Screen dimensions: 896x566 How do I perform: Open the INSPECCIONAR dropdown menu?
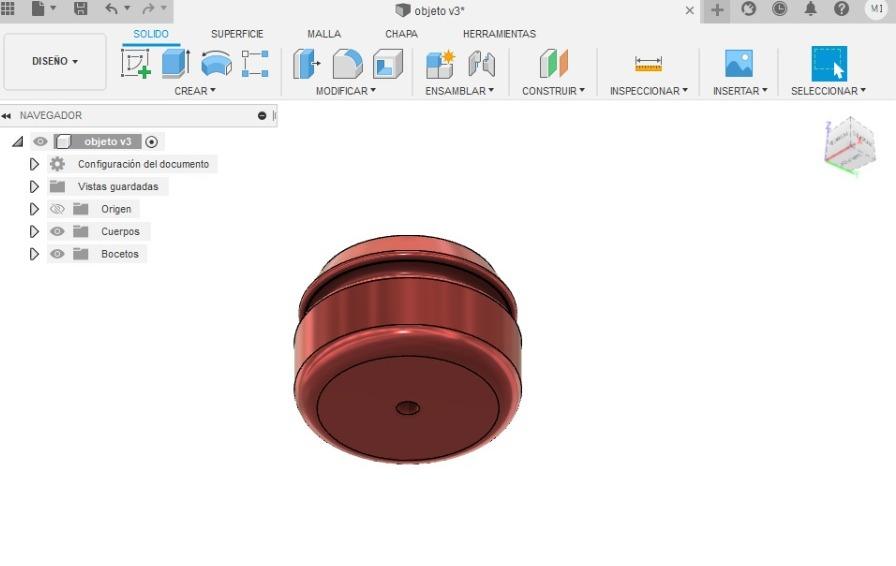[x=649, y=91]
